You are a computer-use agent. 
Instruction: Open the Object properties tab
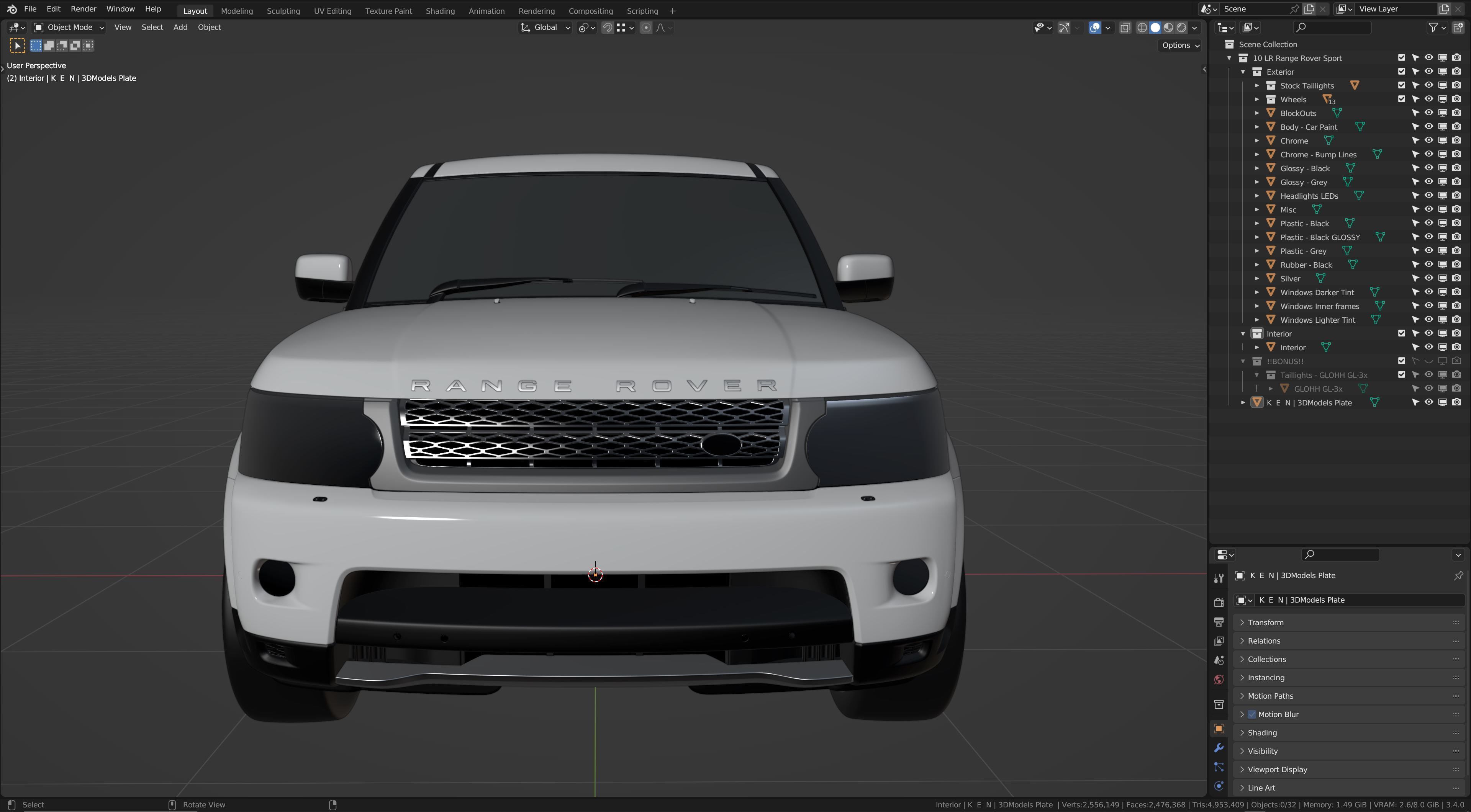click(1219, 729)
